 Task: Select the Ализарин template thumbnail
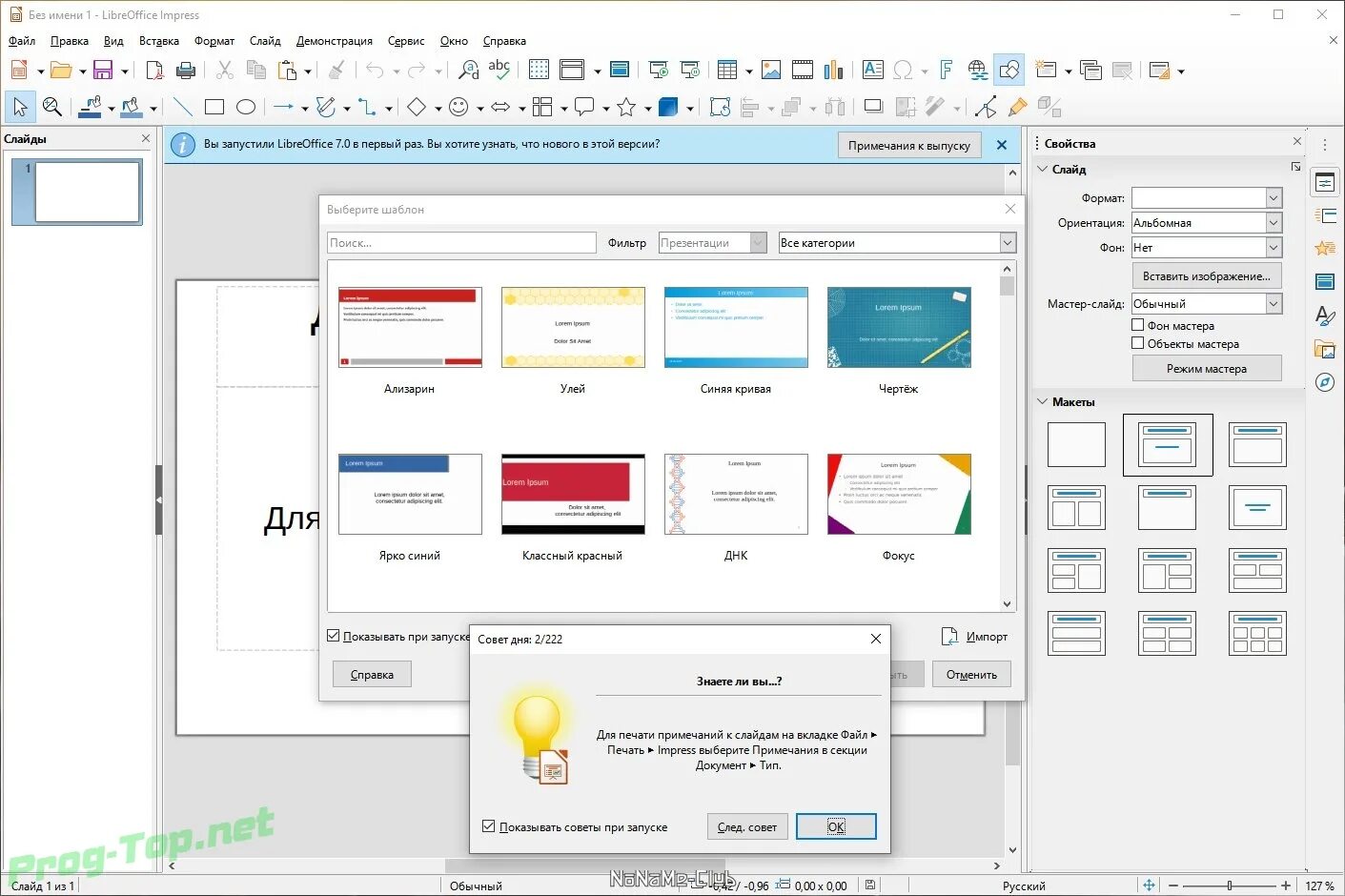tap(410, 327)
